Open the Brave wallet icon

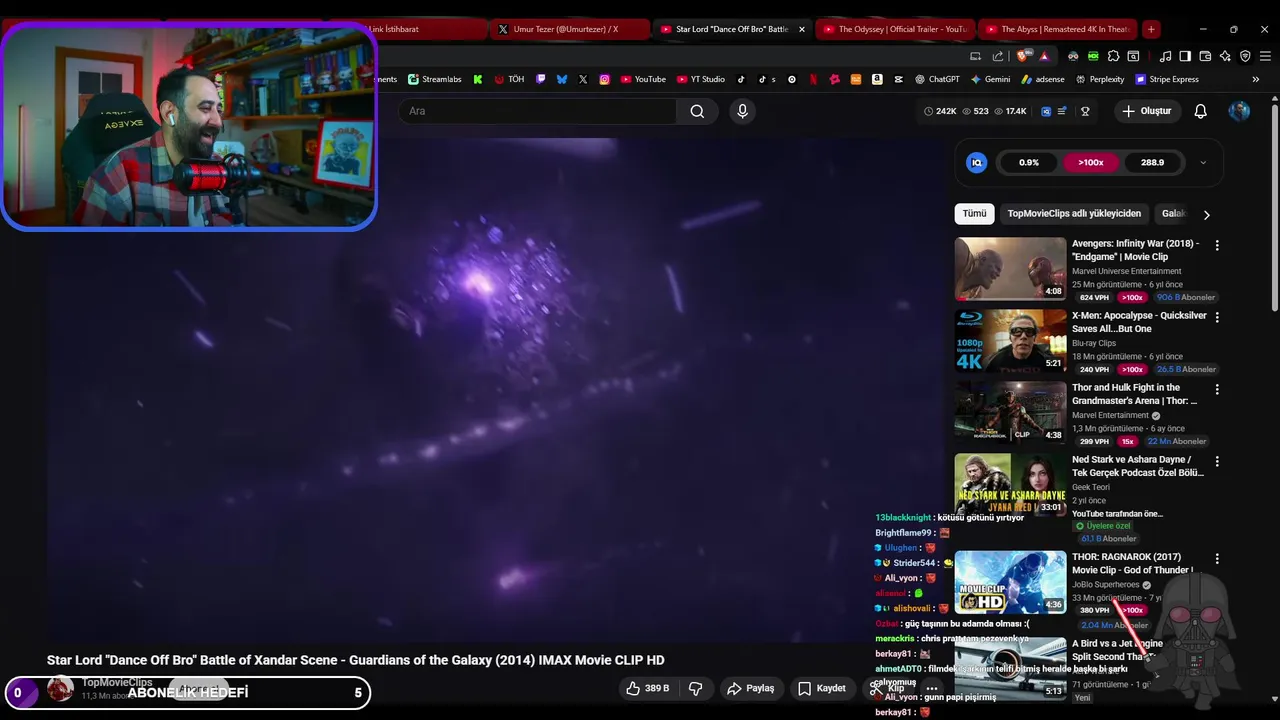(x=1205, y=56)
